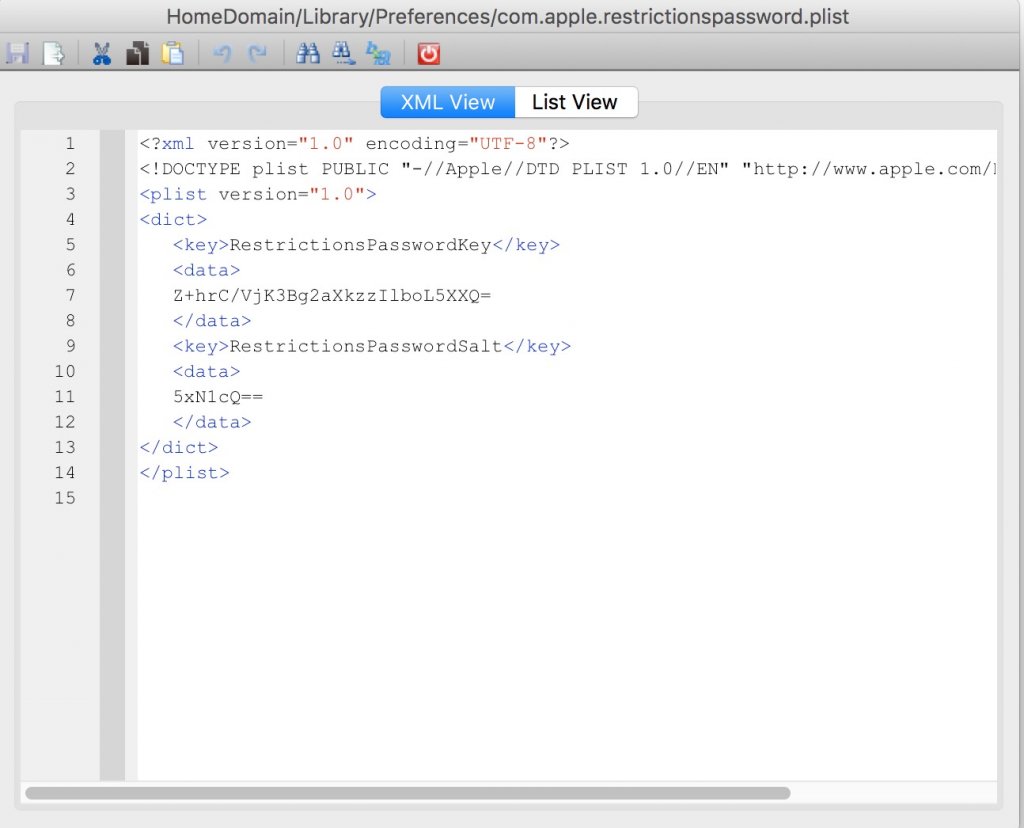The height and width of the screenshot is (828, 1024).
Task: Click line number 7 in the gutter
Action: [x=70, y=295]
